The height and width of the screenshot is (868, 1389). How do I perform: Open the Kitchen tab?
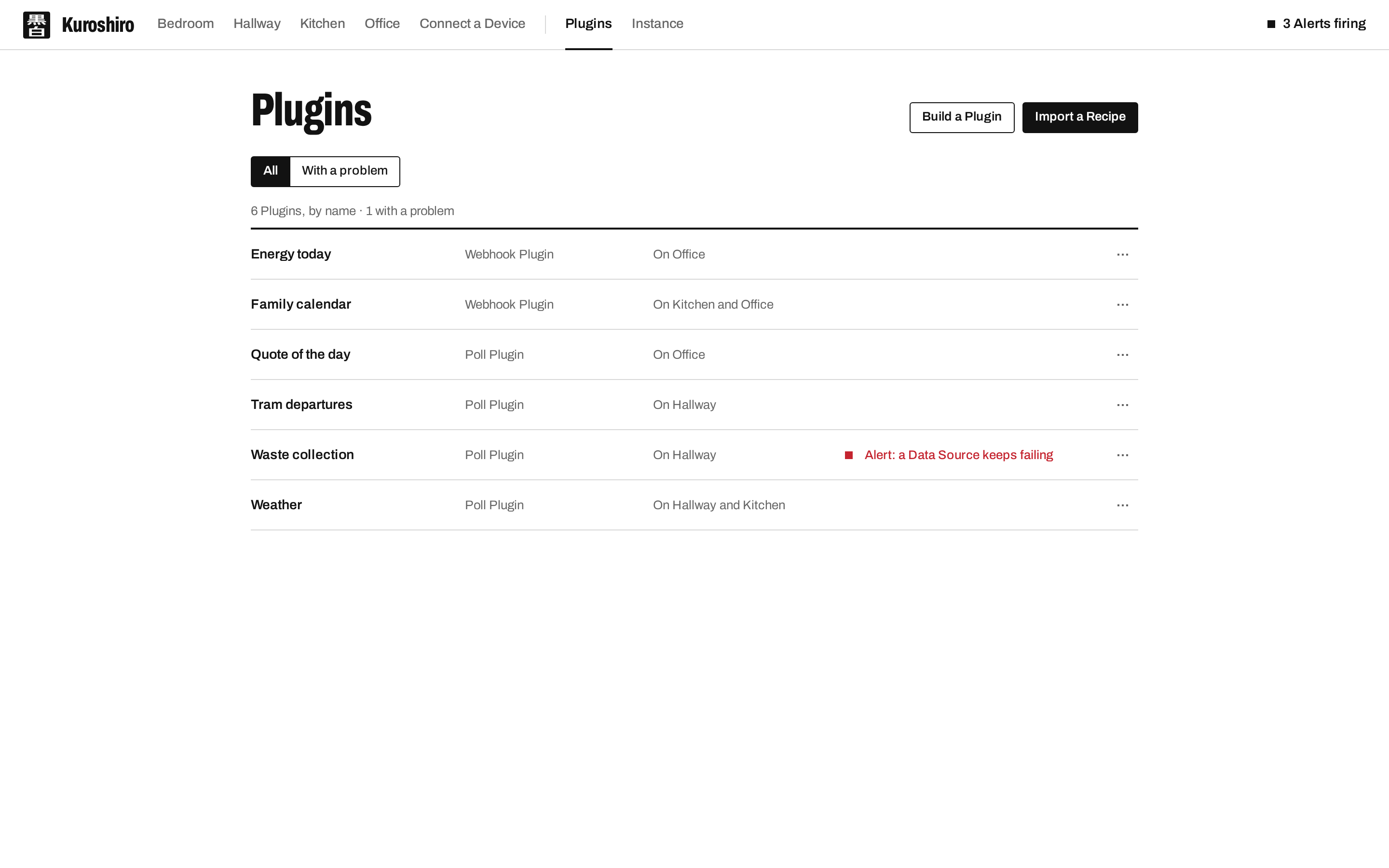tap(322, 24)
